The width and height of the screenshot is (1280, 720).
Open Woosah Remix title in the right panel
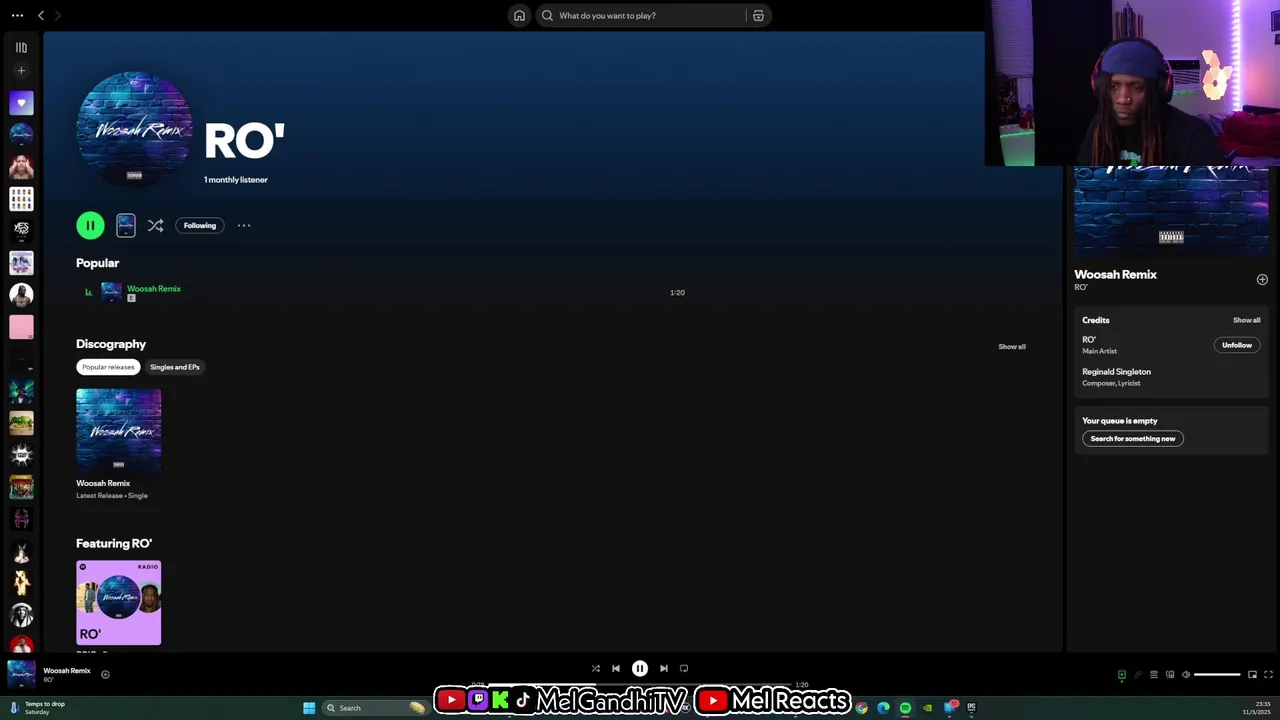tap(1115, 274)
